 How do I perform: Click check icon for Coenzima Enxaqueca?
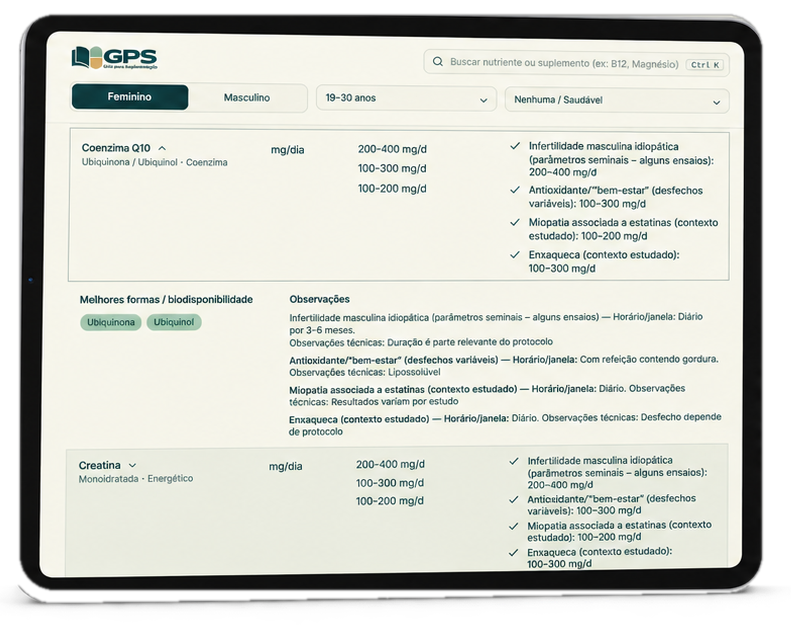tap(515, 255)
